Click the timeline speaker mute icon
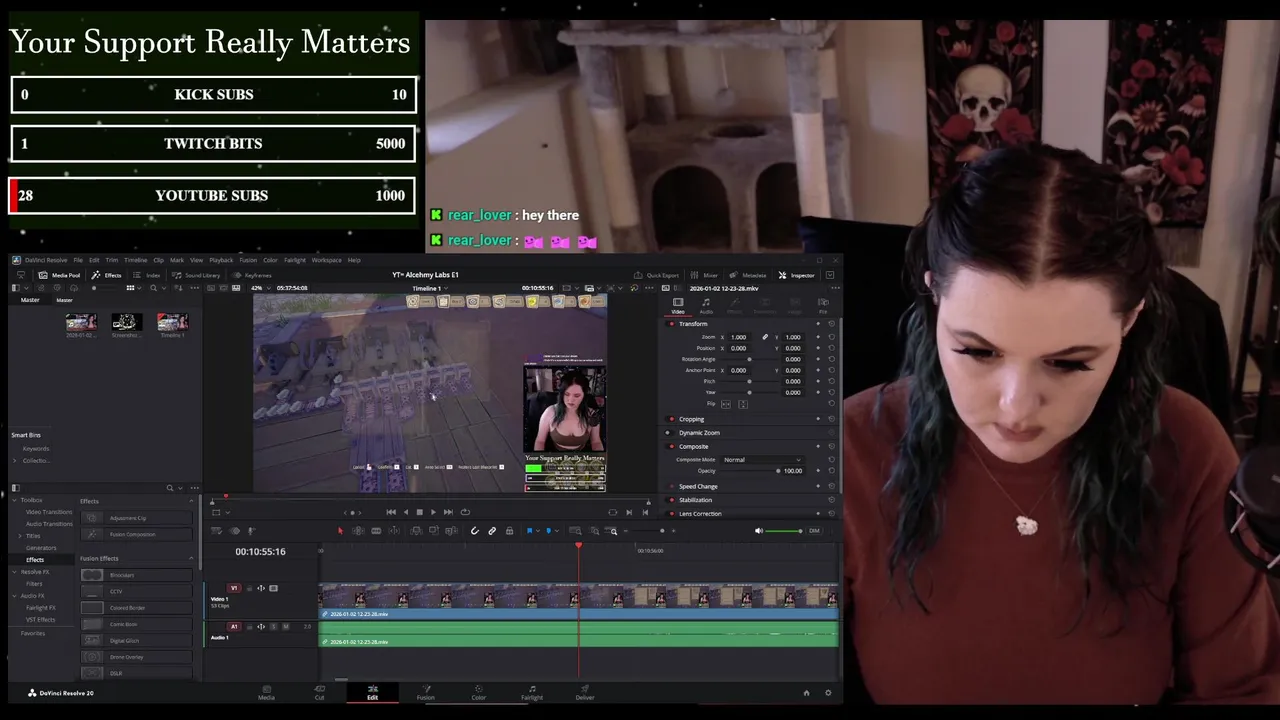The image size is (1280, 720). pos(758,531)
